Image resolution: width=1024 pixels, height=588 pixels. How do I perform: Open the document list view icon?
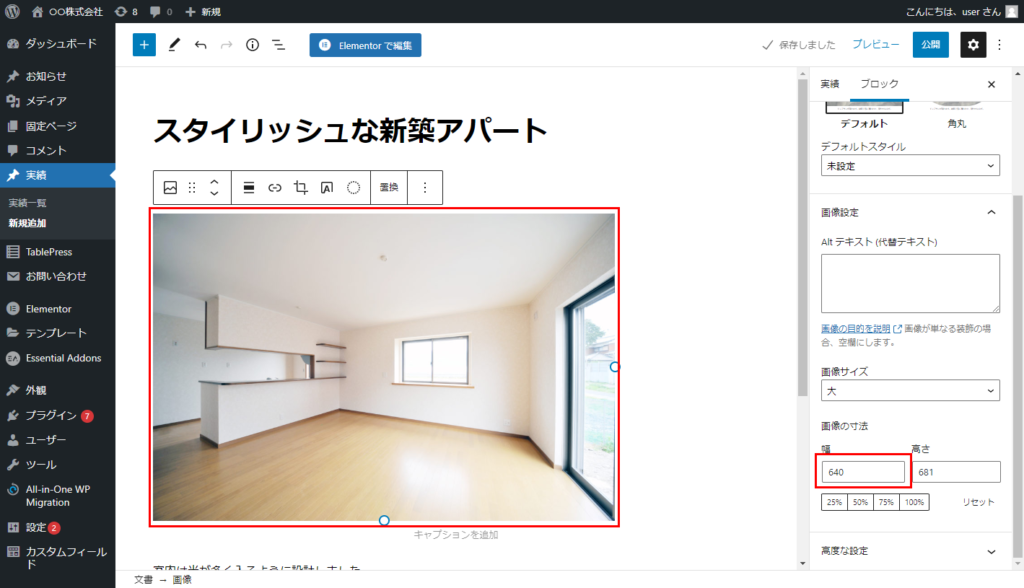(278, 45)
